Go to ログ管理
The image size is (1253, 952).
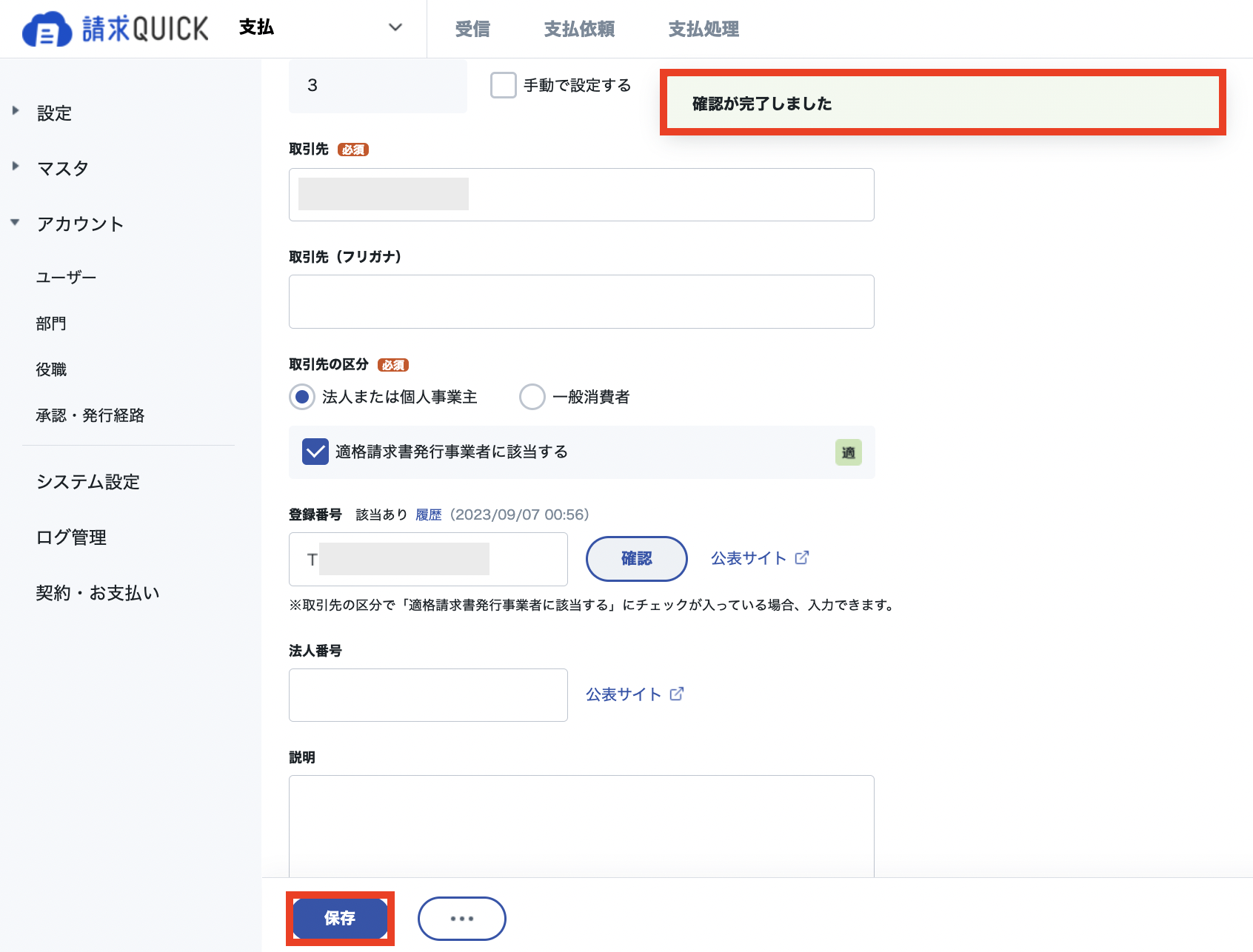[71, 537]
